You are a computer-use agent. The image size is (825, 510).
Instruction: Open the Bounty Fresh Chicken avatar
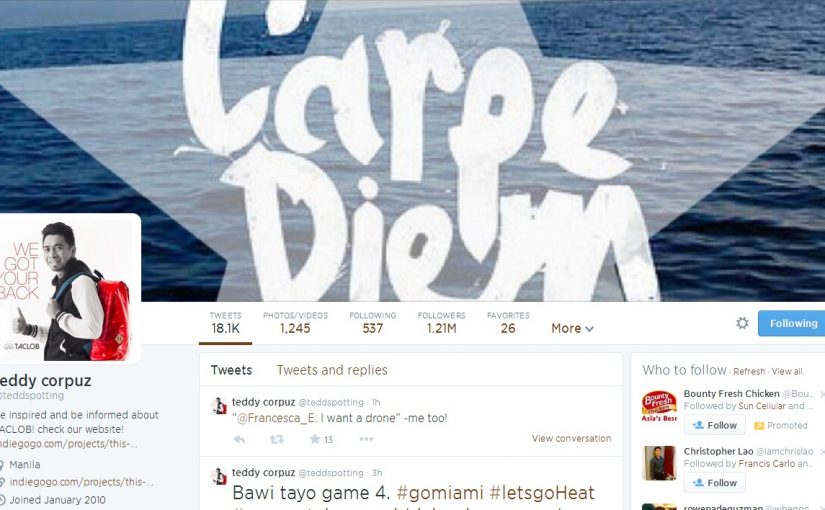coord(659,406)
